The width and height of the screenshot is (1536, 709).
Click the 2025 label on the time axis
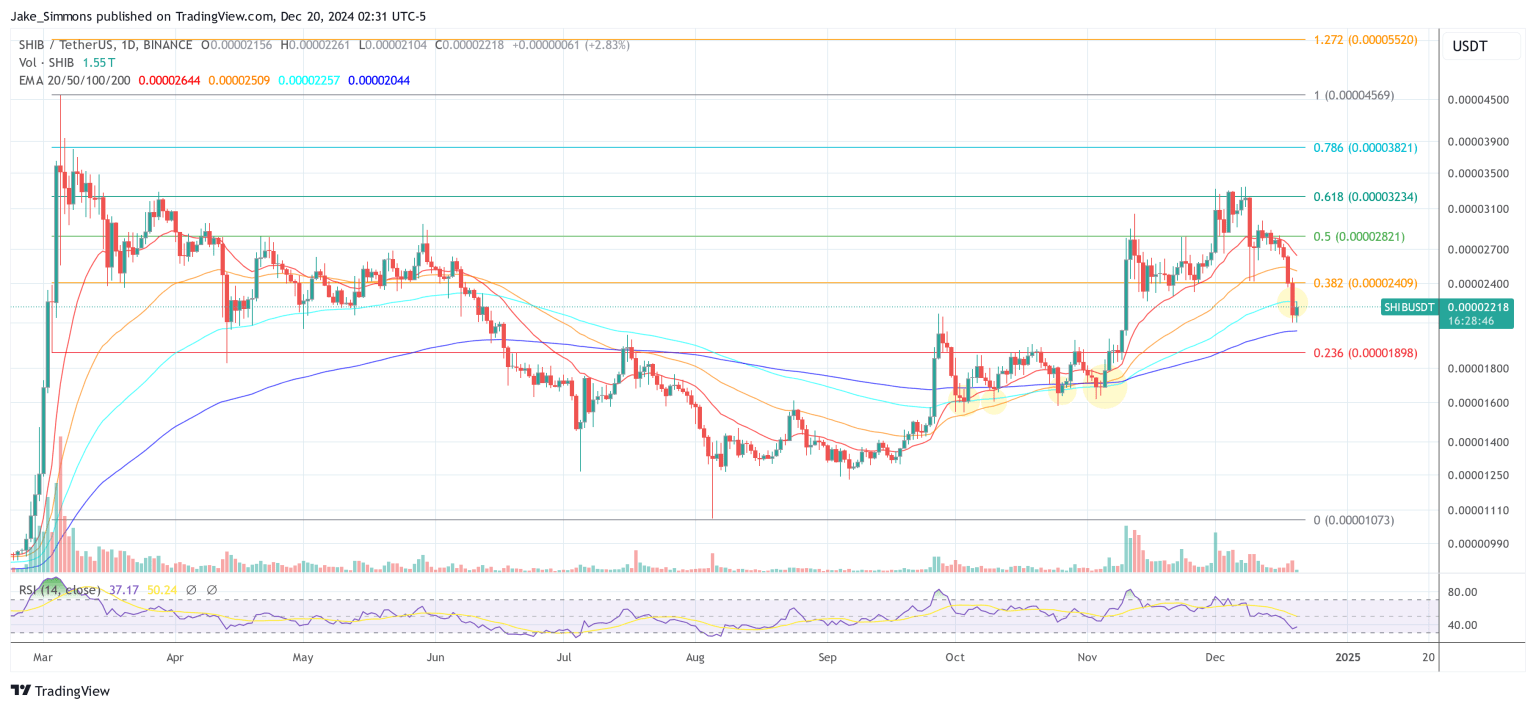click(x=1348, y=658)
